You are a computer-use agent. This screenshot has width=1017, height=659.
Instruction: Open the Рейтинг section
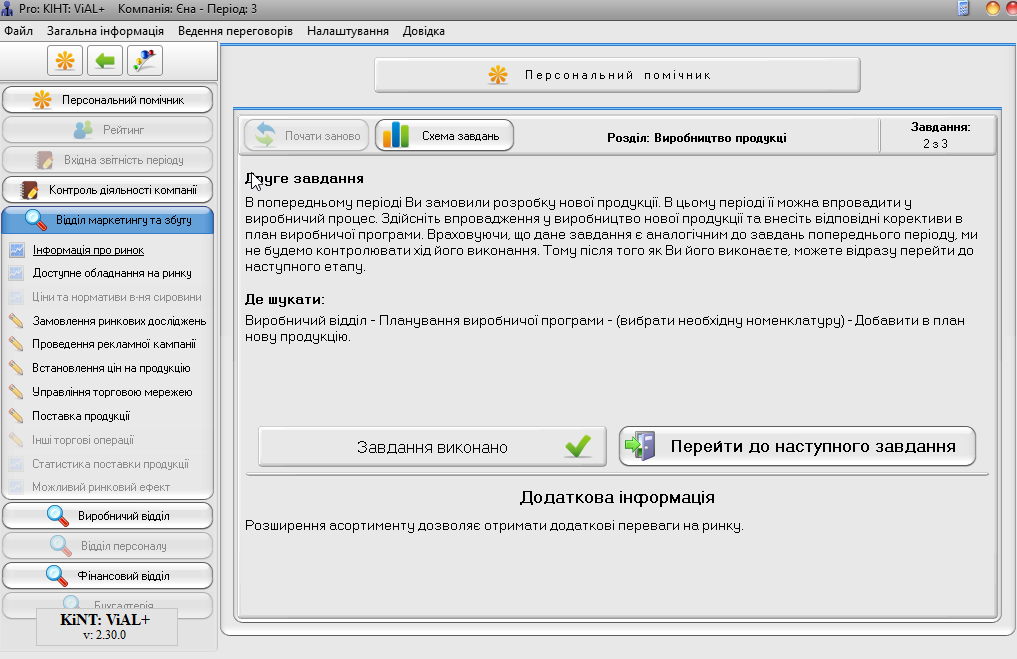point(108,130)
